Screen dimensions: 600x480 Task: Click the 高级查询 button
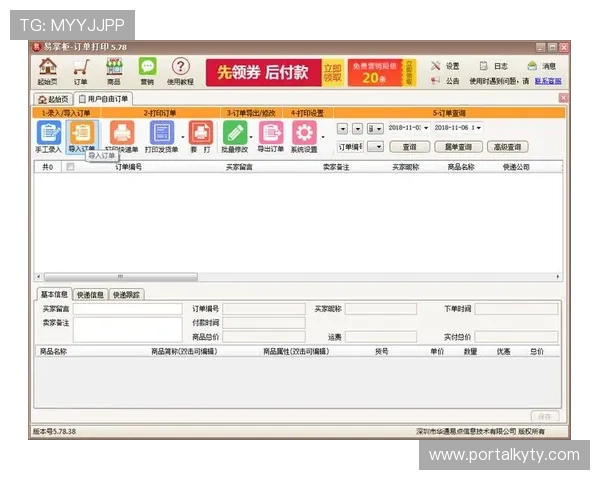[x=507, y=147]
